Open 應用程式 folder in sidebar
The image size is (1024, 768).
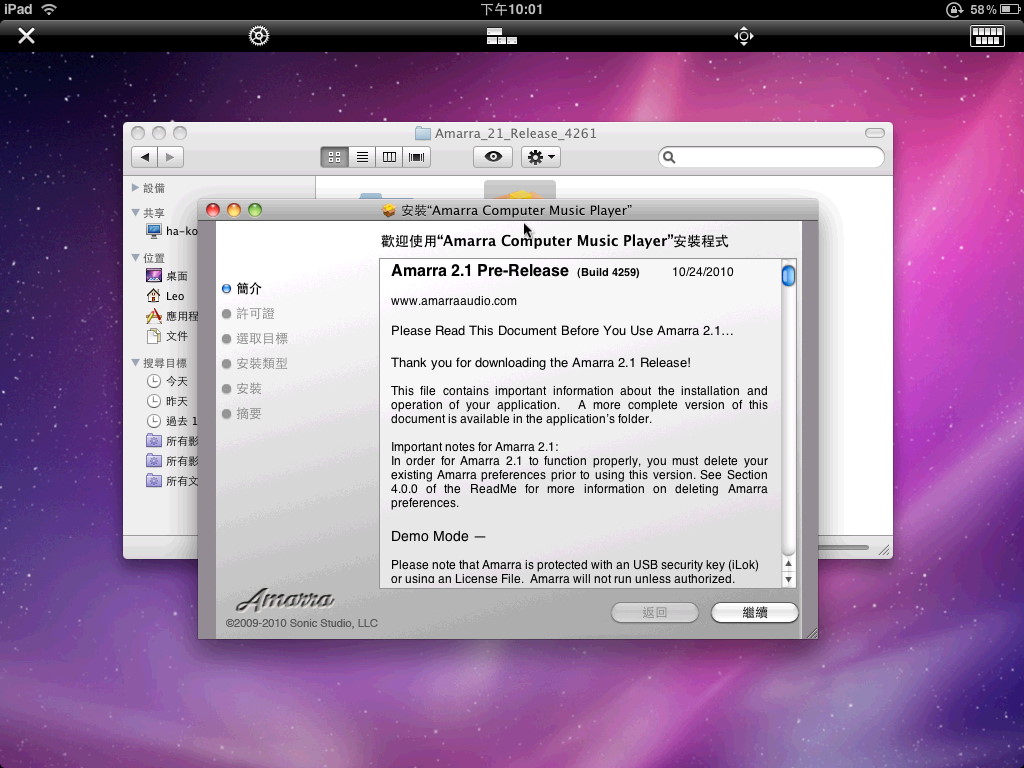coord(172,316)
